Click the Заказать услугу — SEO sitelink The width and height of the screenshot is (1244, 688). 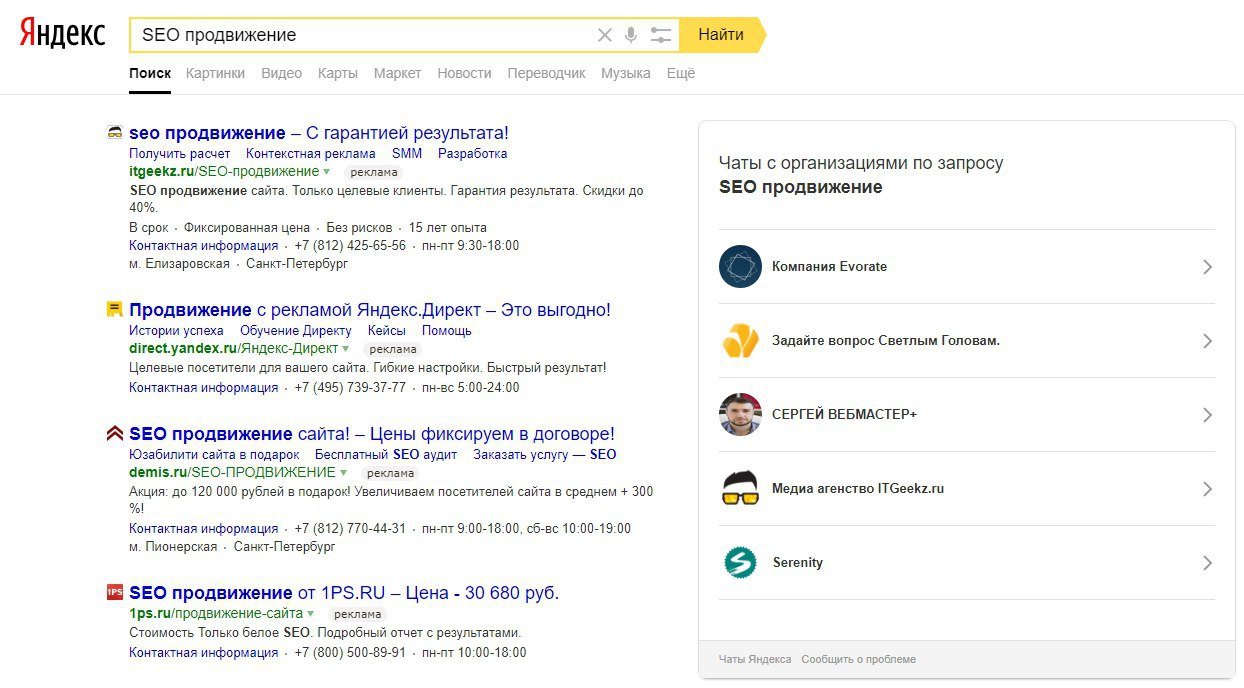pyautogui.click(x=545, y=455)
